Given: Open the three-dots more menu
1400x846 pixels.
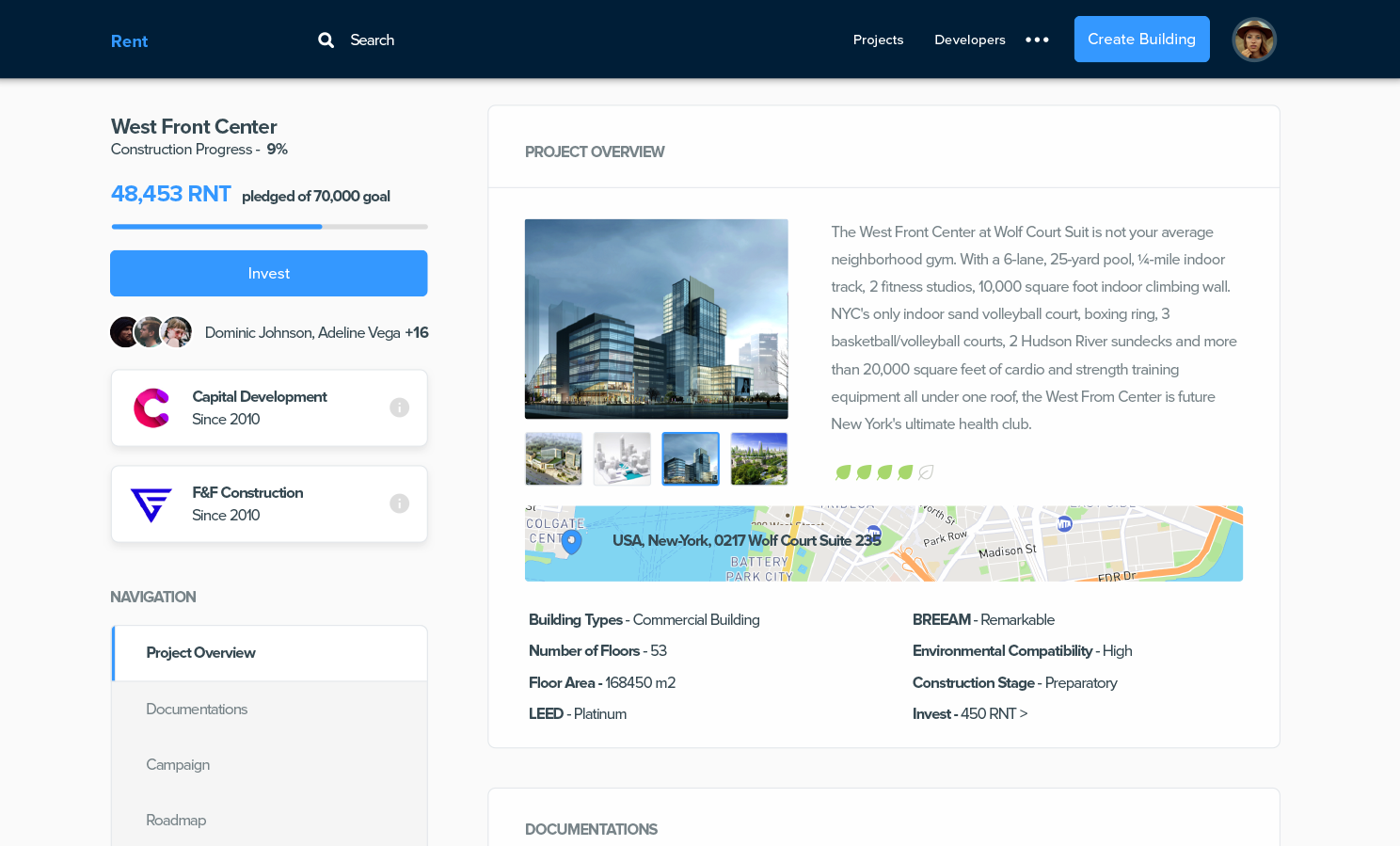Looking at the screenshot, I should tap(1037, 40).
